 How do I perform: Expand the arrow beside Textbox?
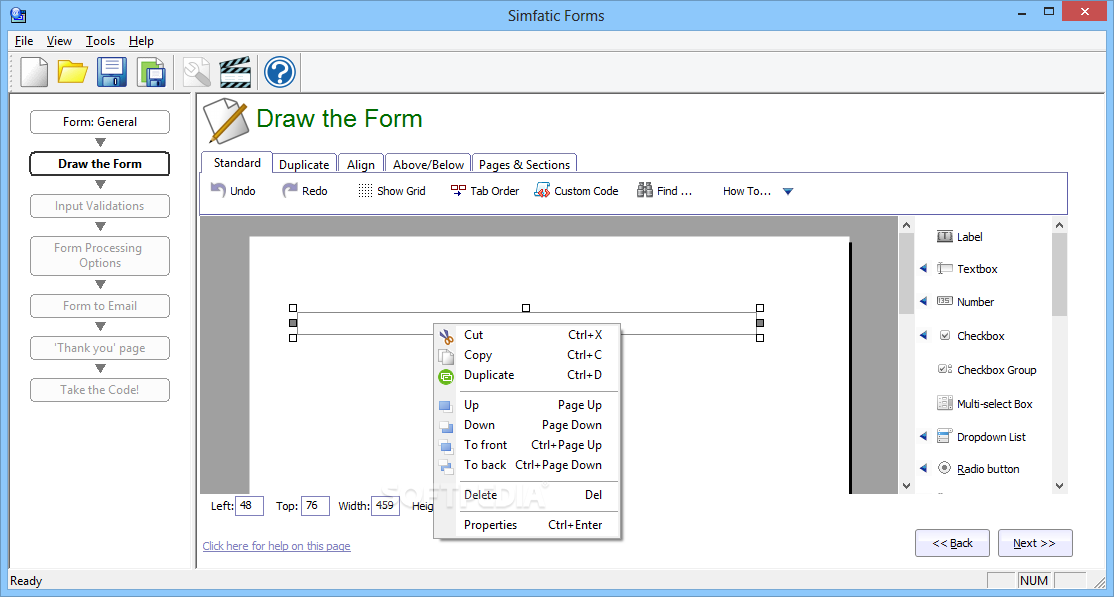pyautogui.click(x=924, y=269)
